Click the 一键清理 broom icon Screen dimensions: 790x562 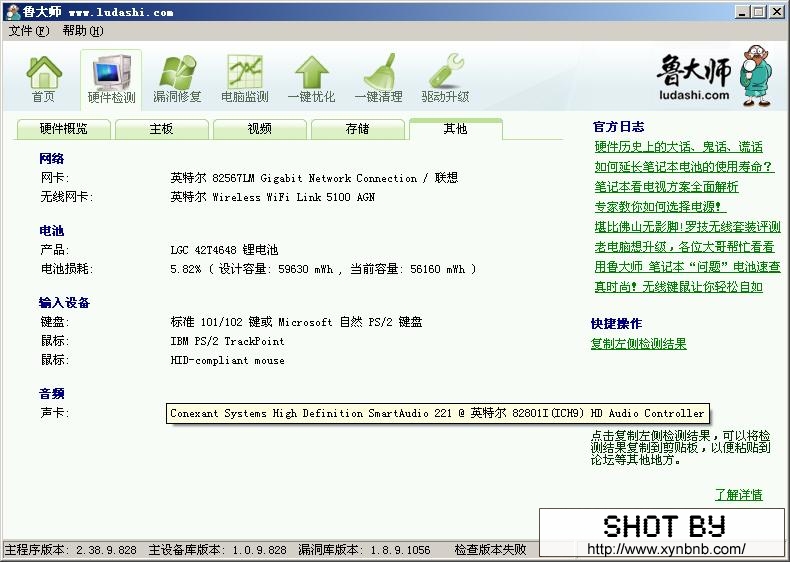coord(378,79)
